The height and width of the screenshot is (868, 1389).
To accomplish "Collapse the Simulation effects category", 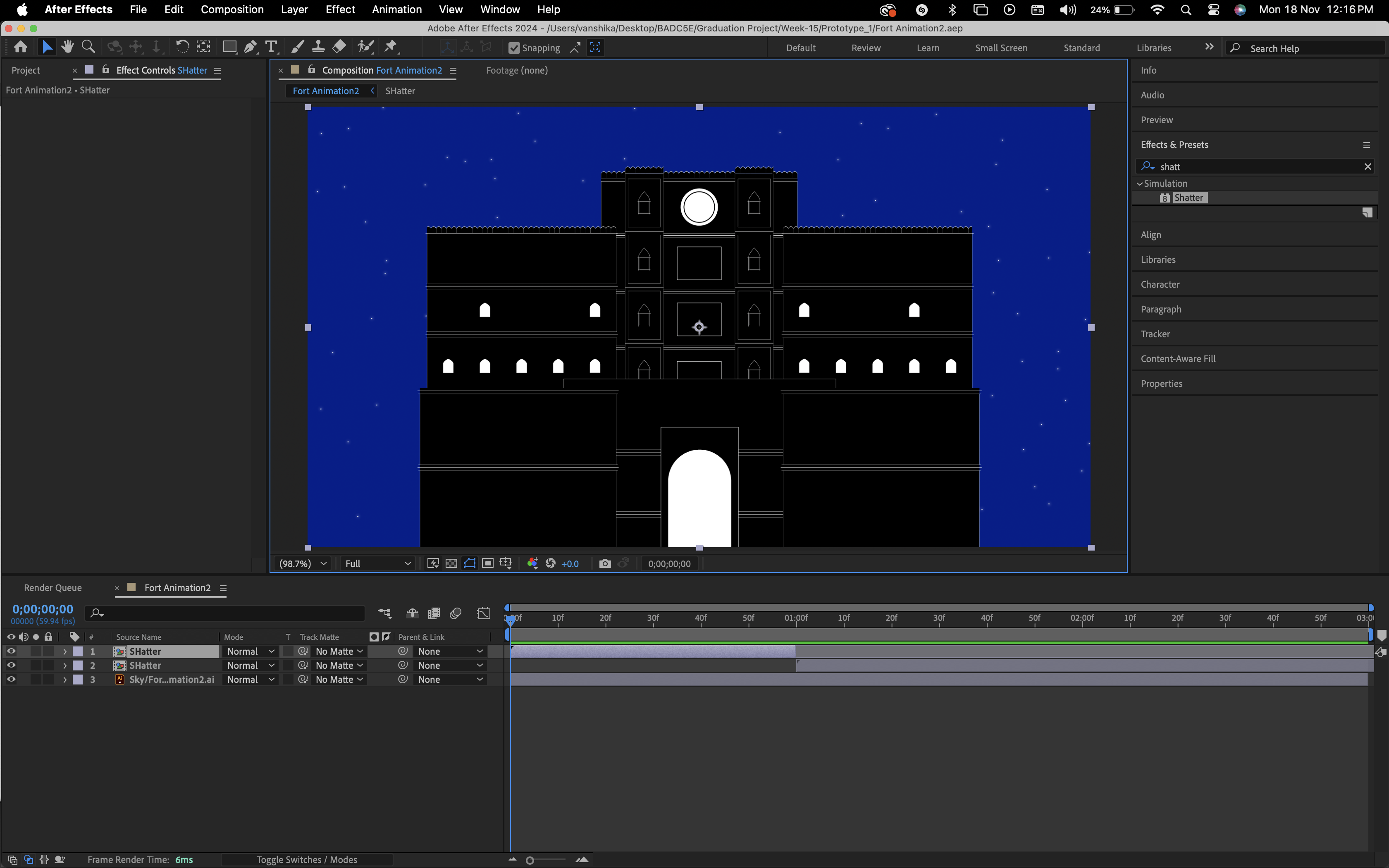I will point(1139,184).
